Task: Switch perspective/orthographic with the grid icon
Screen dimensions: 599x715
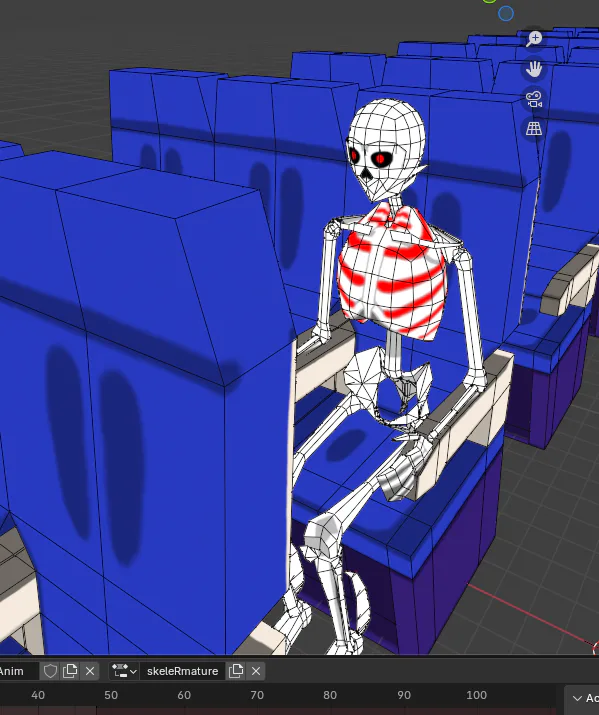Action: [x=534, y=130]
